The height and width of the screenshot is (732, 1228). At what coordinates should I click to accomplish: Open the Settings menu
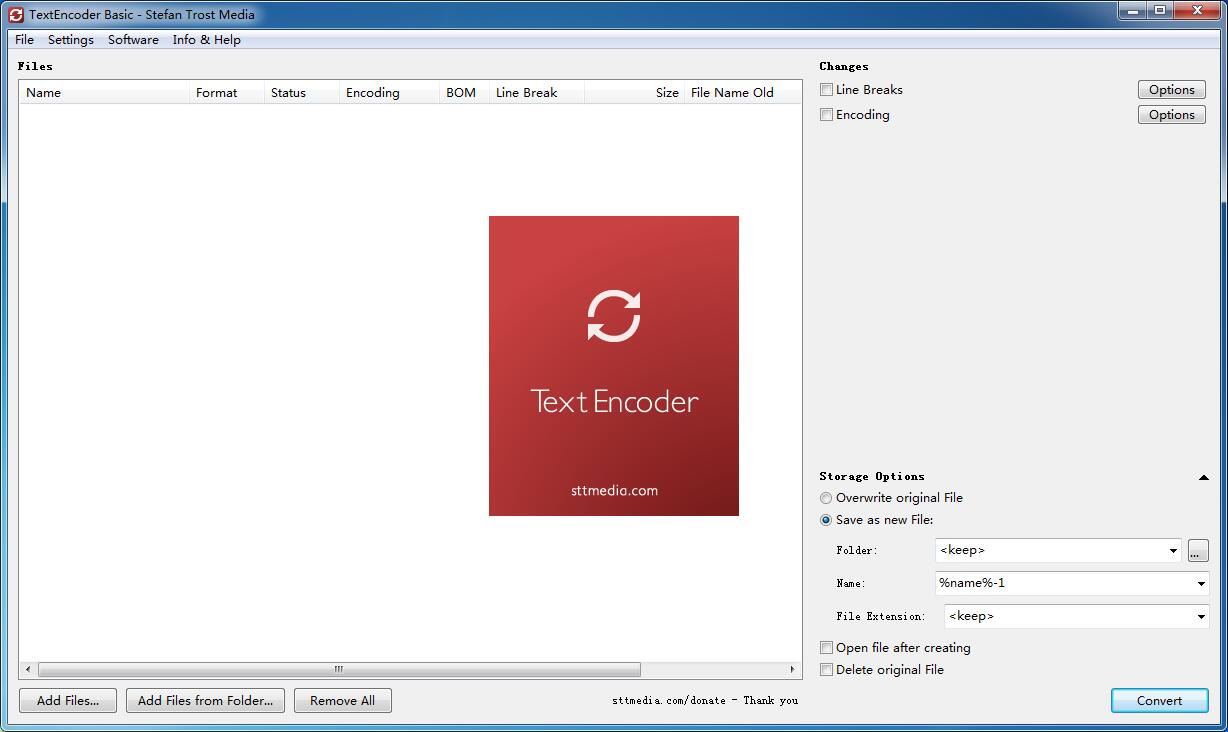point(71,40)
